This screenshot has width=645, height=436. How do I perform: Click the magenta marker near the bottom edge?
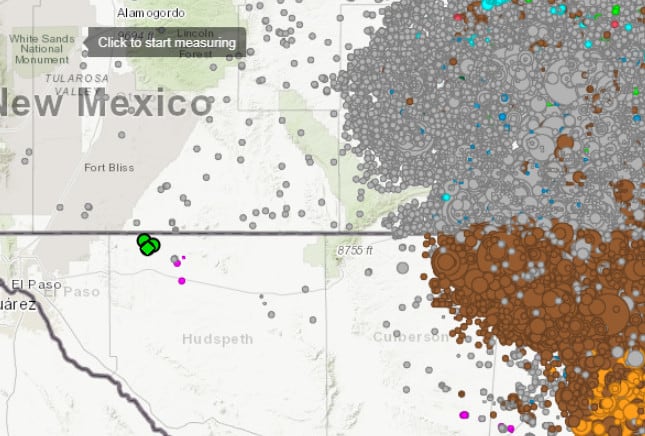click(464, 414)
